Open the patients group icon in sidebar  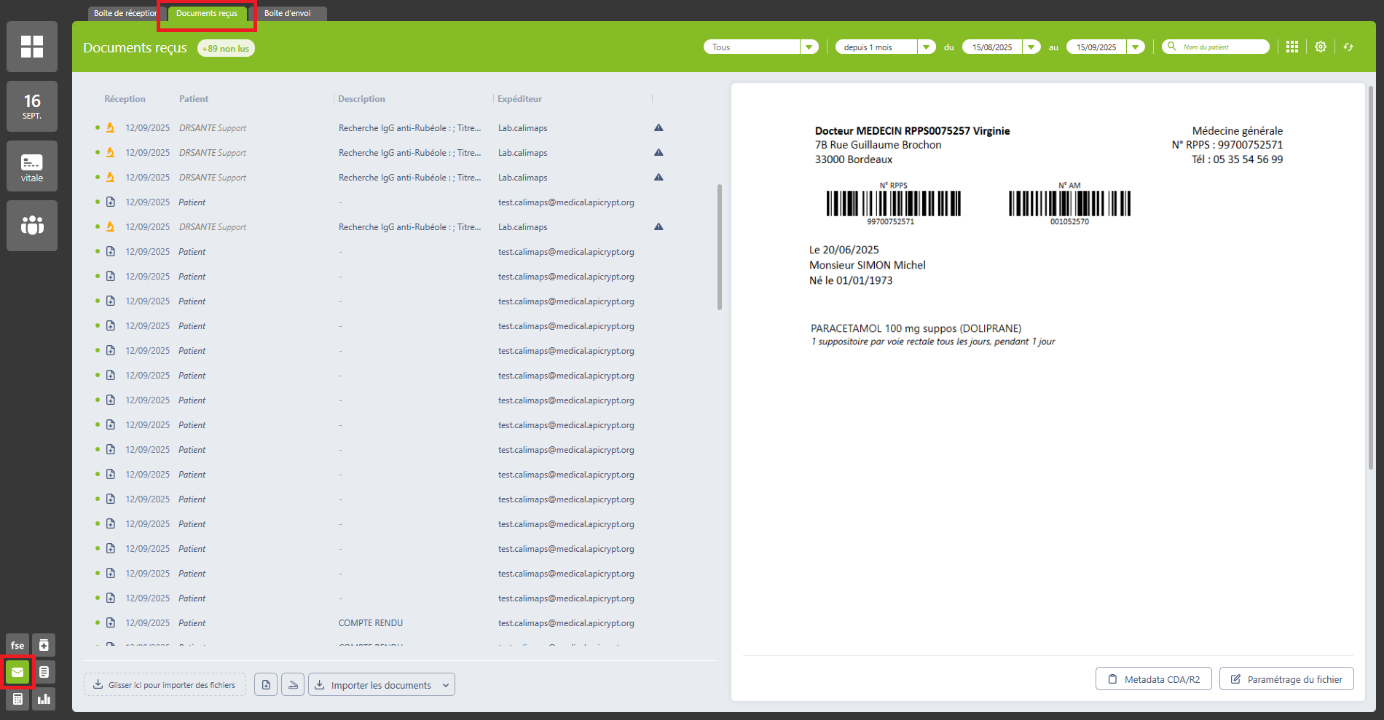coord(32,225)
